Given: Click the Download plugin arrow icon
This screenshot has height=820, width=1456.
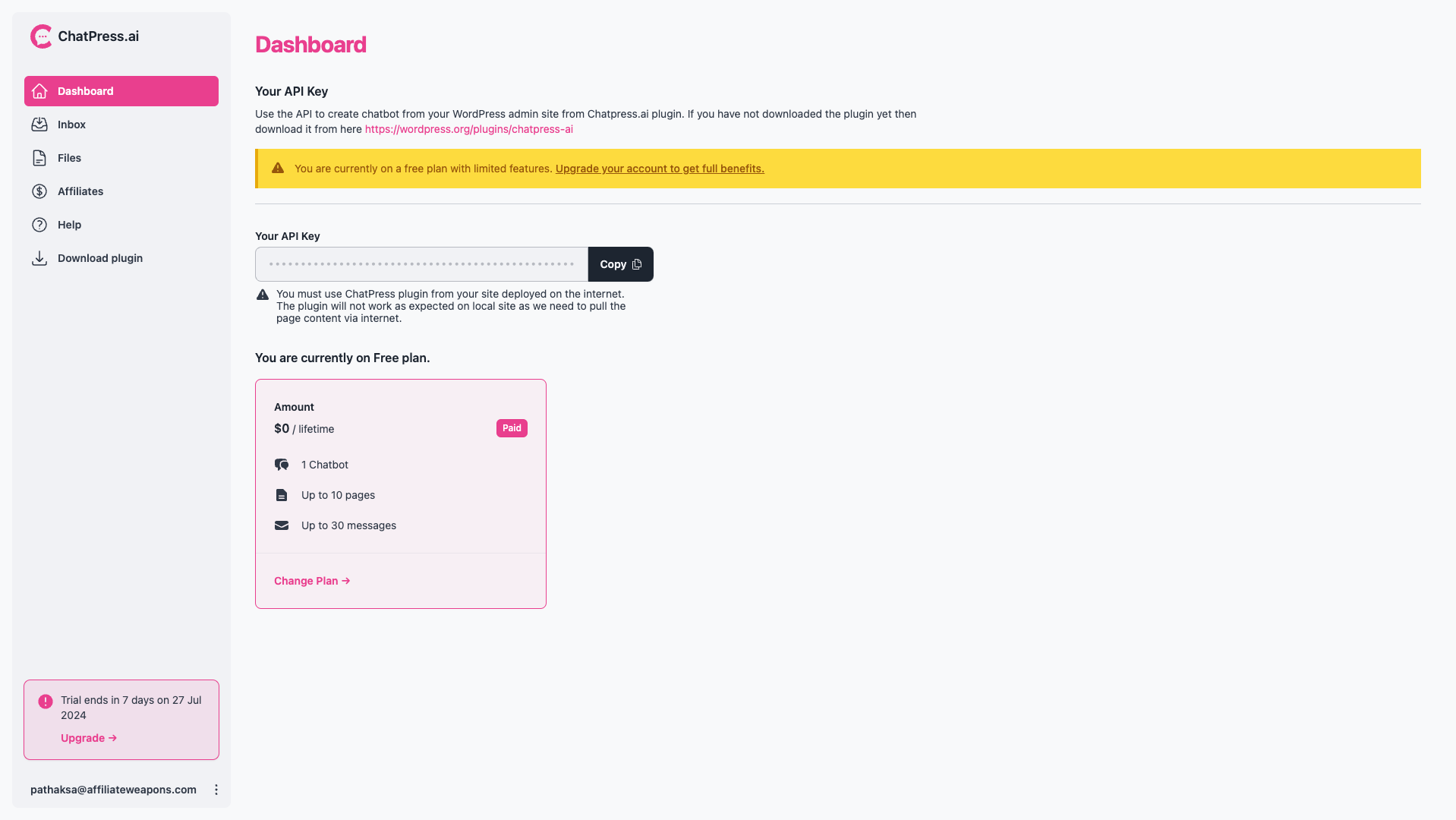Looking at the screenshot, I should pos(39,258).
